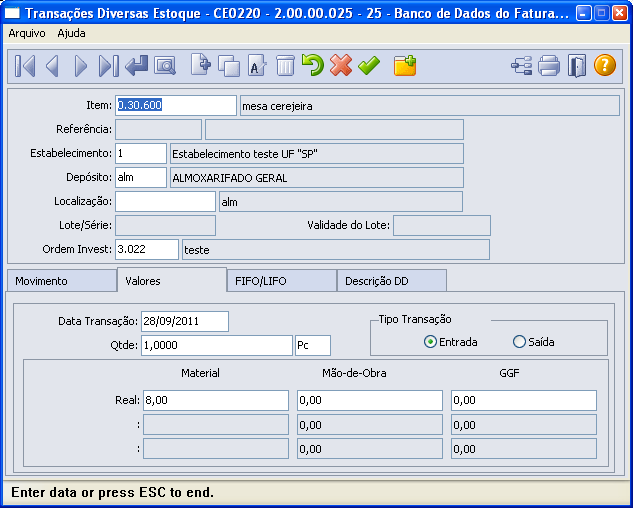The height and width of the screenshot is (508, 633).
Task: Click the 'Tipo Transação' group label
Action: pos(415,319)
